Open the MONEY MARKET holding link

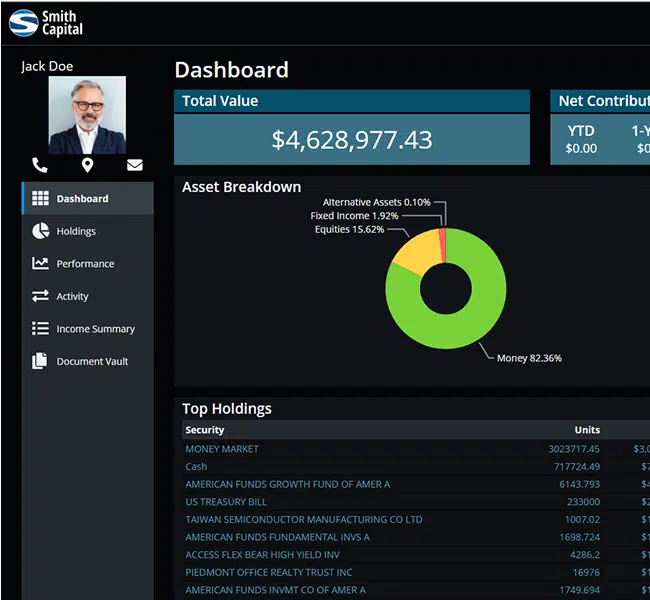tap(222, 449)
